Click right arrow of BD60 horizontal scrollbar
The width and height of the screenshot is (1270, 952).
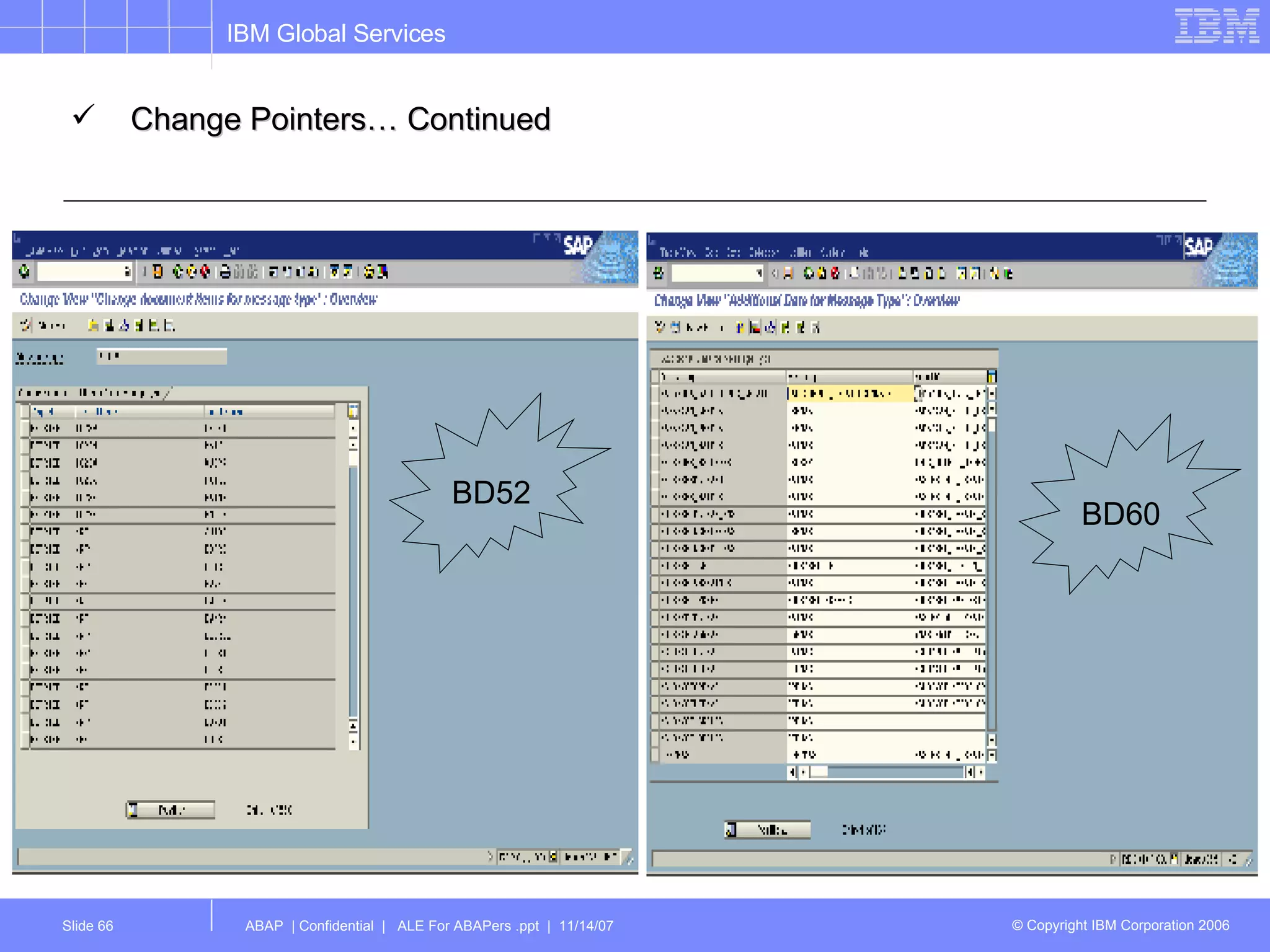click(x=980, y=772)
